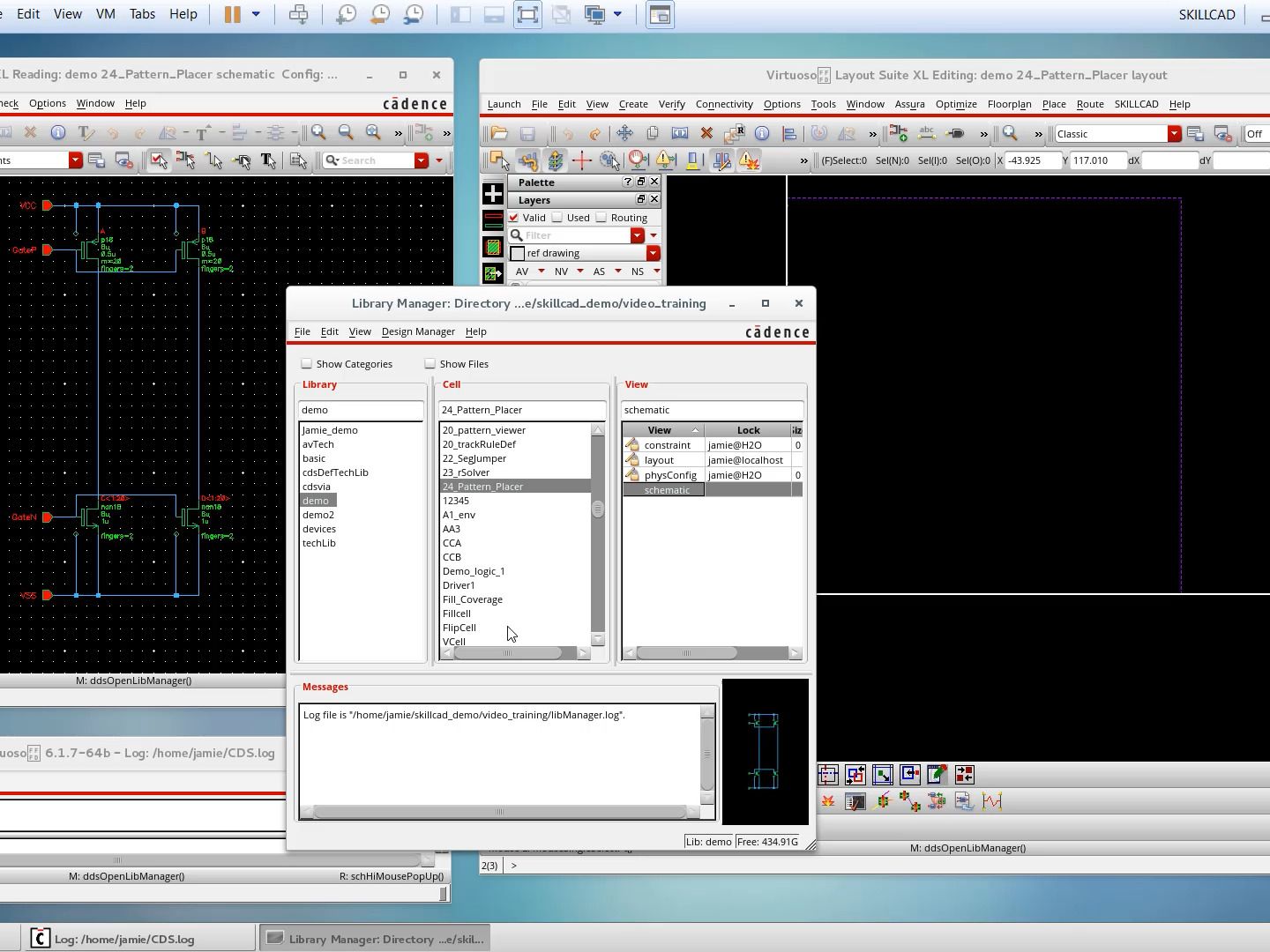The width and height of the screenshot is (1270, 952).
Task: Click the magnifier zoom icon in layout toolbar
Action: (x=1011, y=134)
